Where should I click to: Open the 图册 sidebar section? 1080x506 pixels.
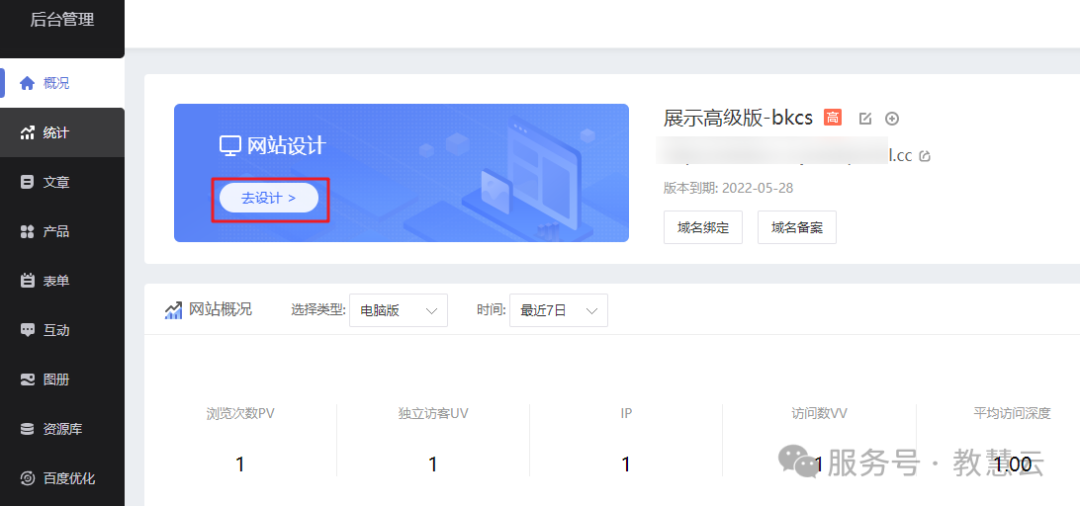coord(56,380)
